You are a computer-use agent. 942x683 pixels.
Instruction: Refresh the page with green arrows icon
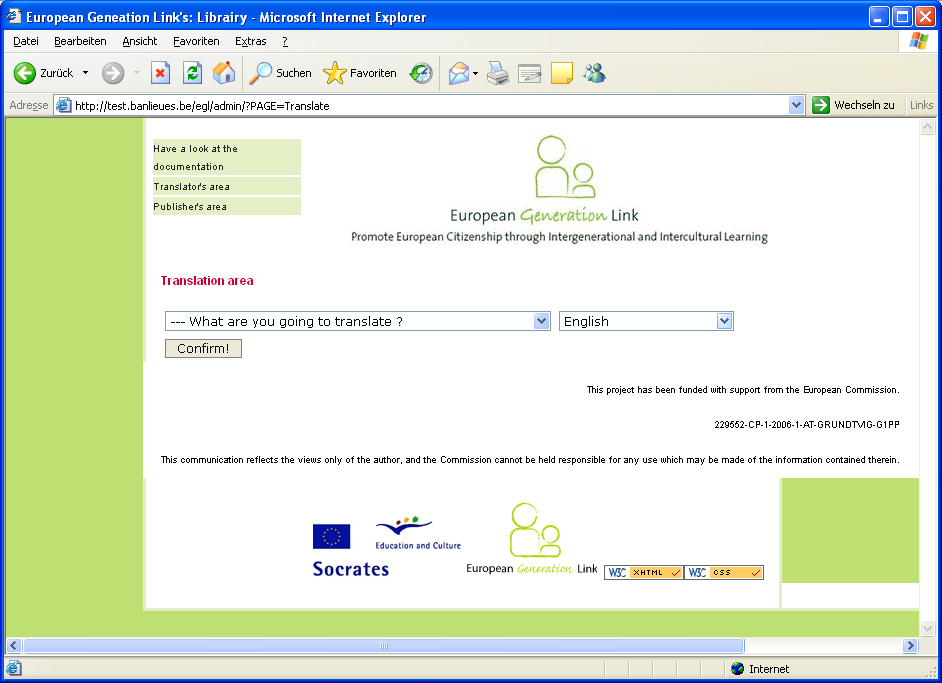coord(192,73)
